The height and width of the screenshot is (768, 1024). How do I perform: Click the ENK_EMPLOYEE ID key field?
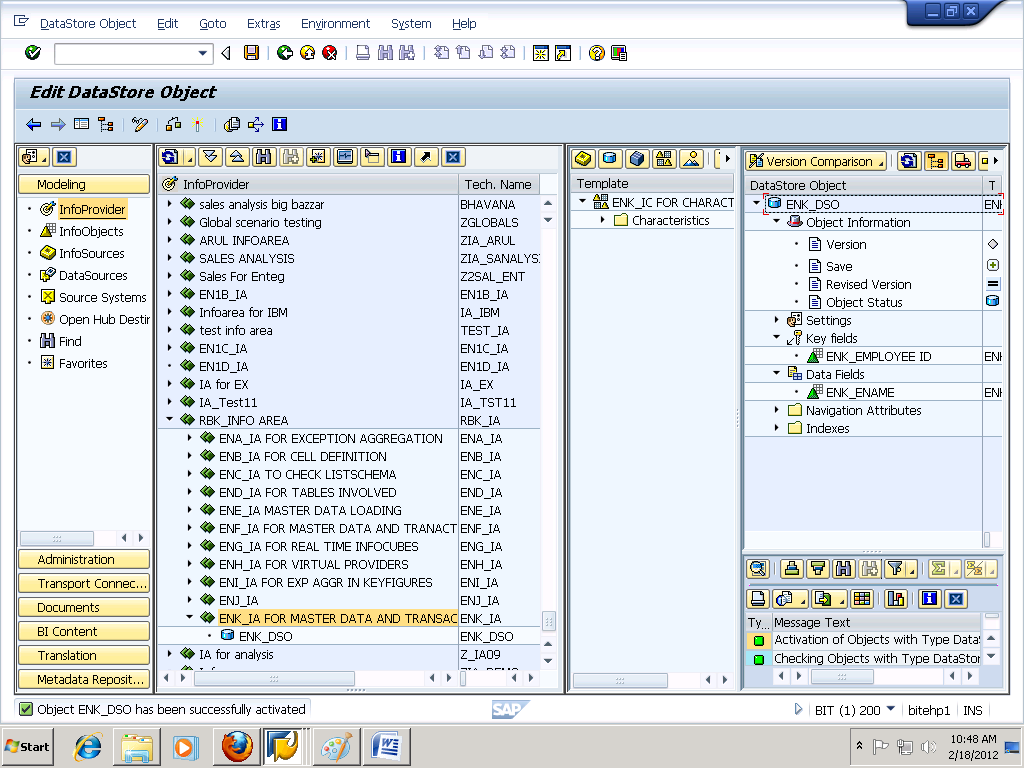pyautogui.click(x=878, y=357)
